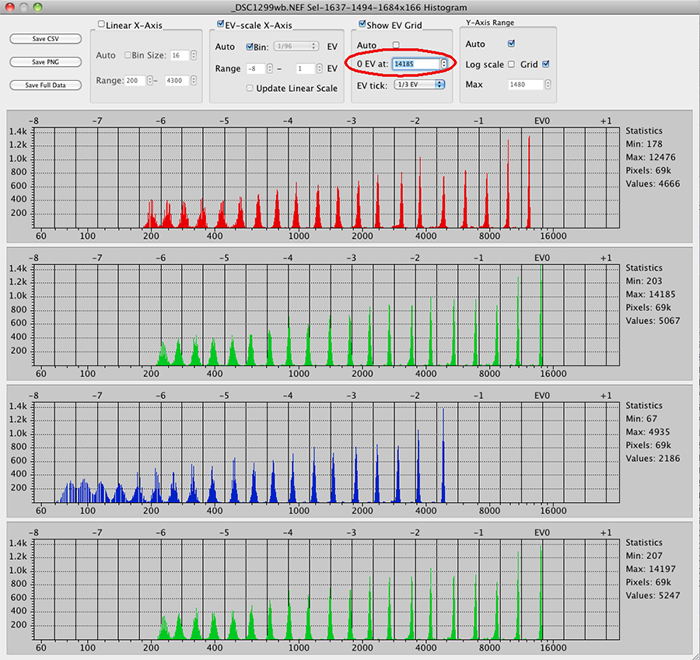The image size is (700, 660).
Task: Click the 'EV0' label above the red histogram
Action: click(542, 121)
